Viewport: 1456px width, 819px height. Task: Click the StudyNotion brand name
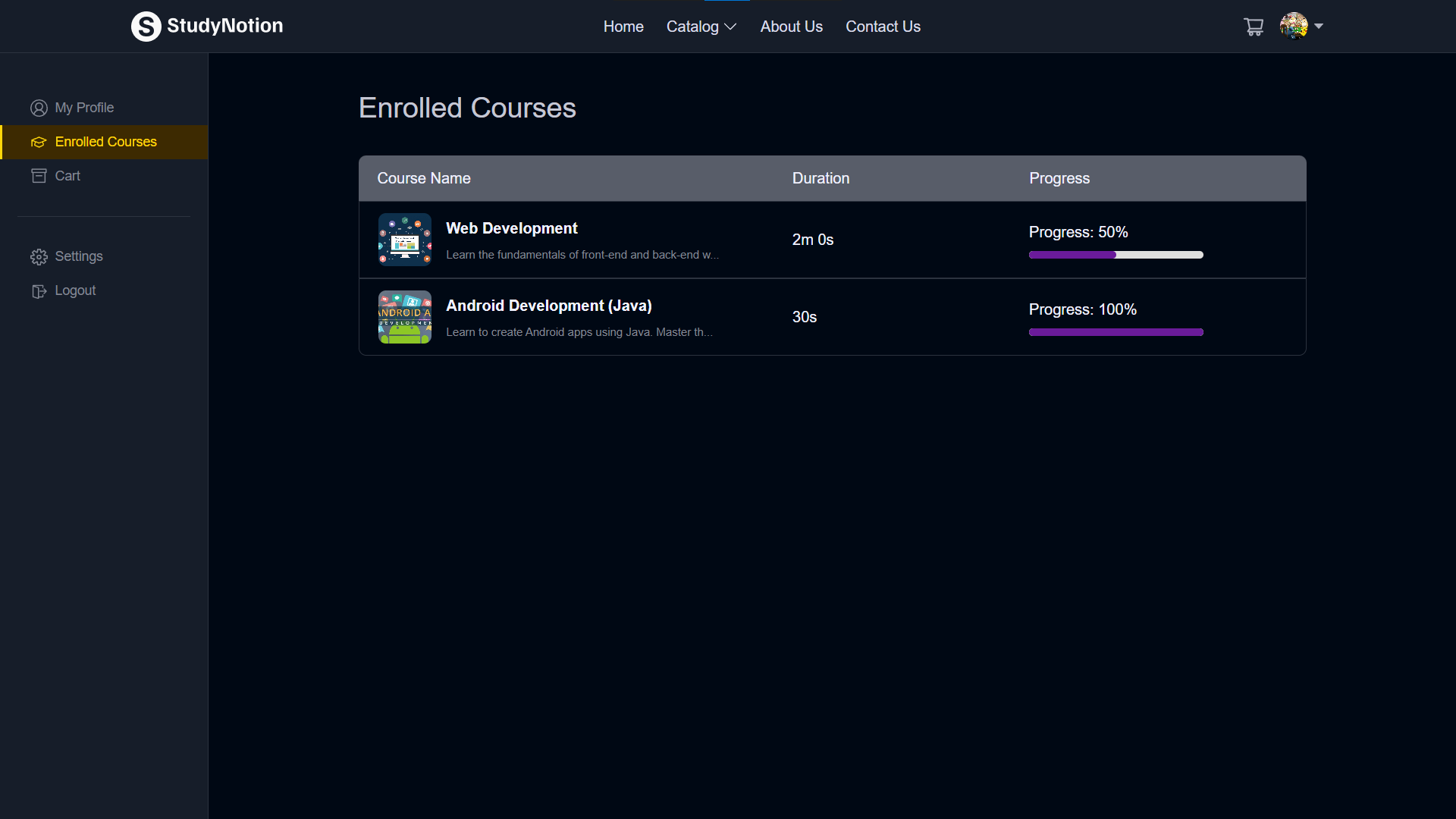(224, 26)
